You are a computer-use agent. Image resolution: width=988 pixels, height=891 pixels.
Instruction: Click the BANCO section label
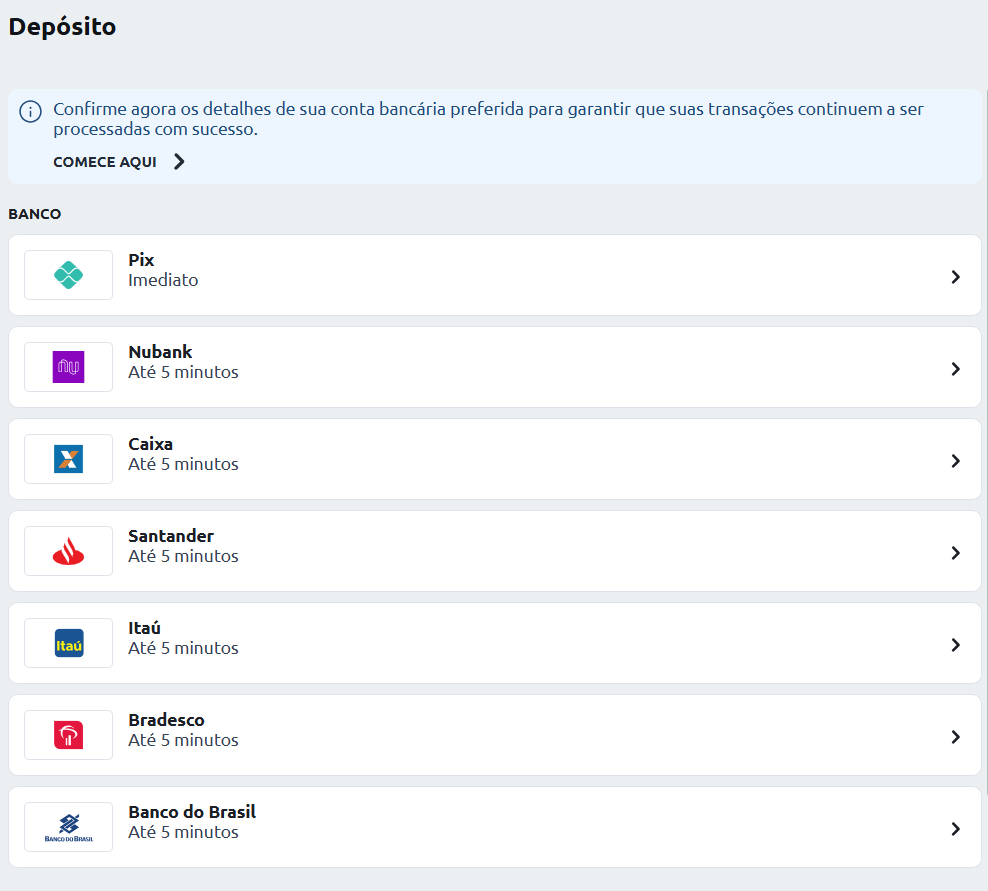pos(35,214)
